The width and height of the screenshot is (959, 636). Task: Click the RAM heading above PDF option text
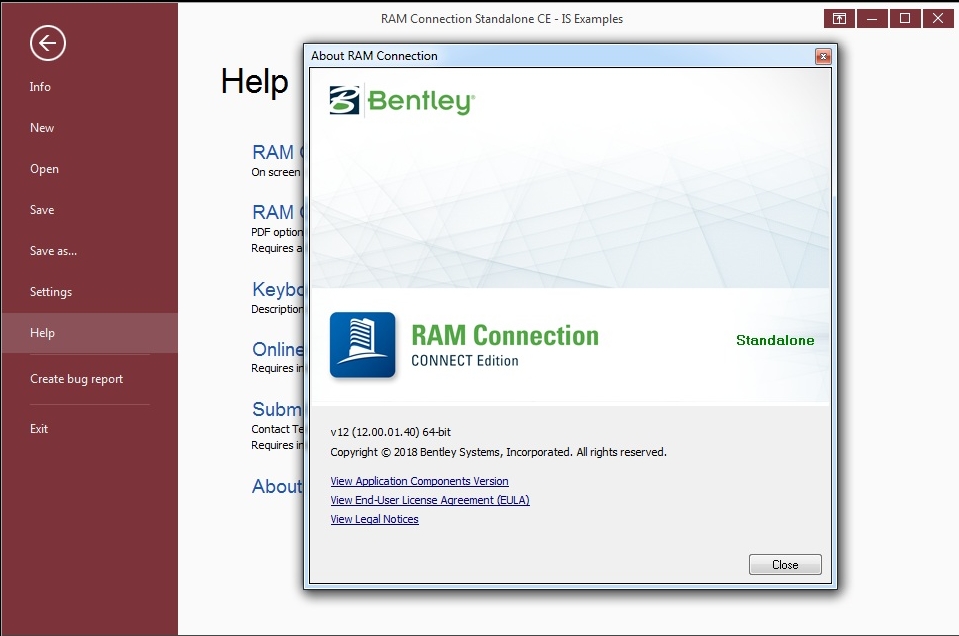(x=278, y=212)
